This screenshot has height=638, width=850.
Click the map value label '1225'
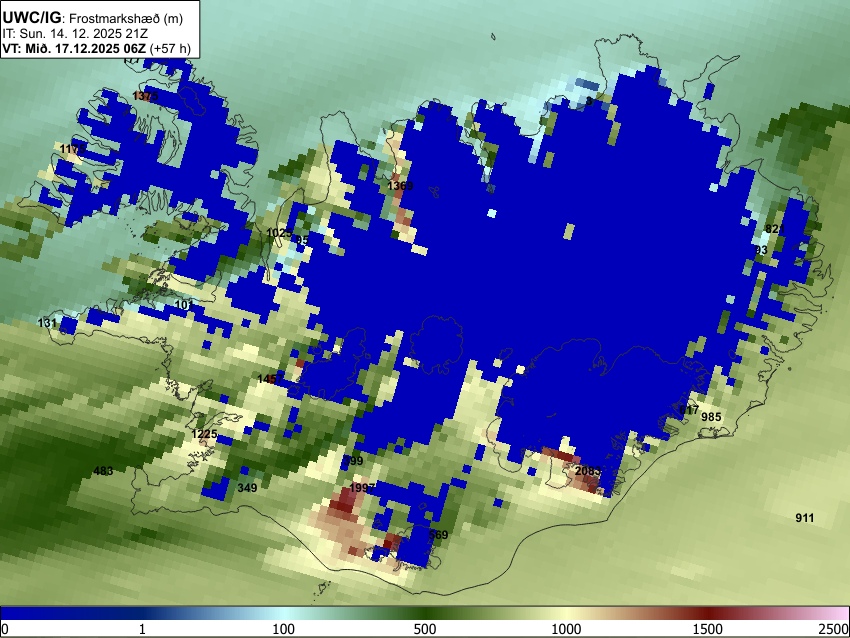[x=204, y=434]
